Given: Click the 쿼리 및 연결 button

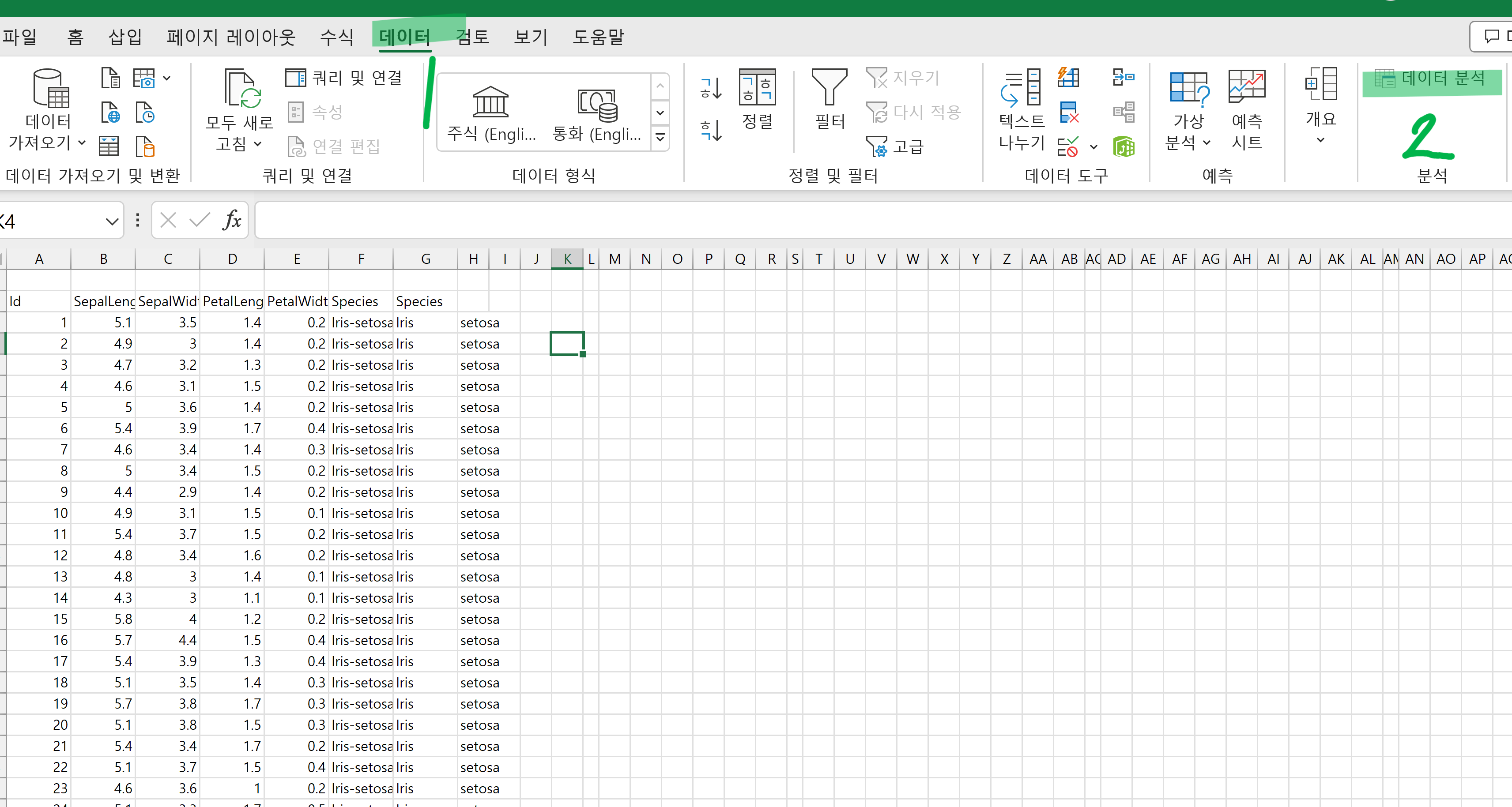Looking at the screenshot, I should 344,77.
